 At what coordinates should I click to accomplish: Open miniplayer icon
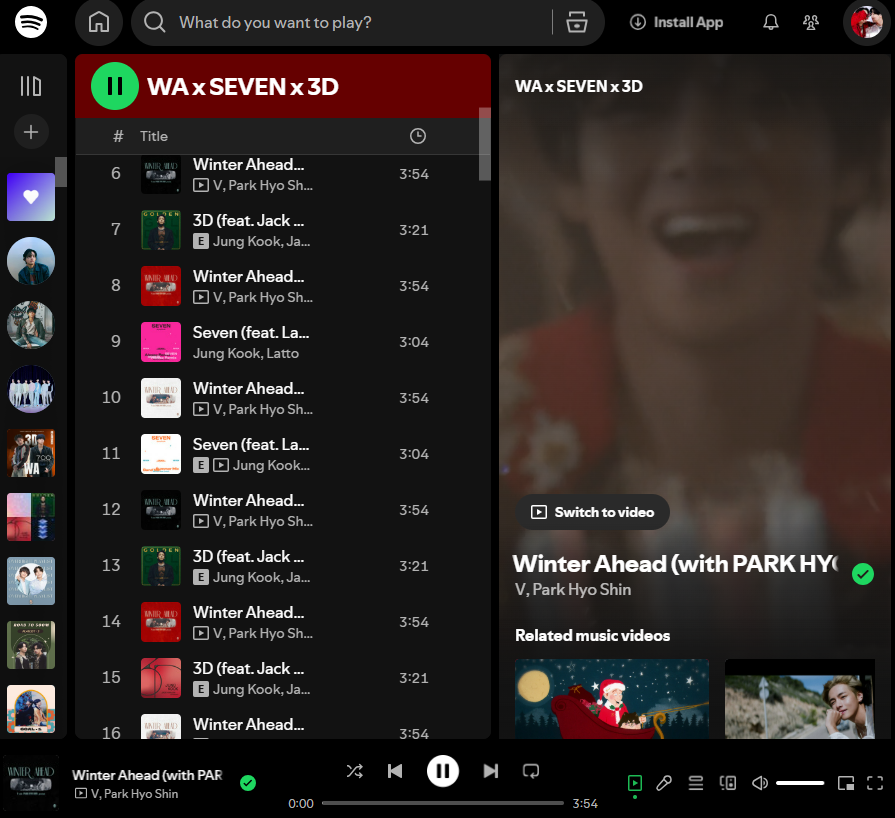[x=846, y=783]
